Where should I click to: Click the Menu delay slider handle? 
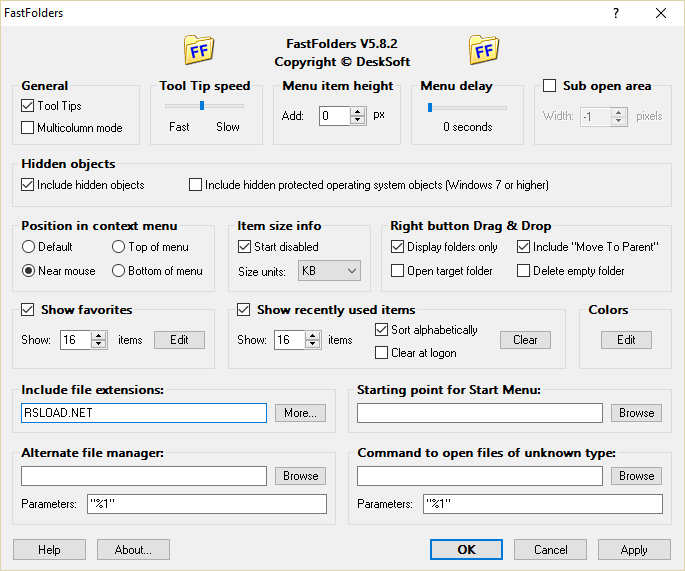click(430, 107)
